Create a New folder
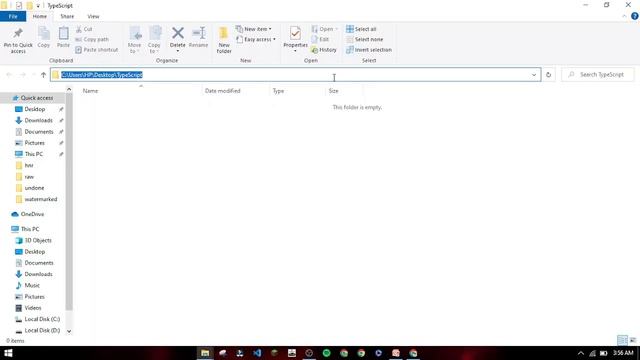 coord(224,40)
